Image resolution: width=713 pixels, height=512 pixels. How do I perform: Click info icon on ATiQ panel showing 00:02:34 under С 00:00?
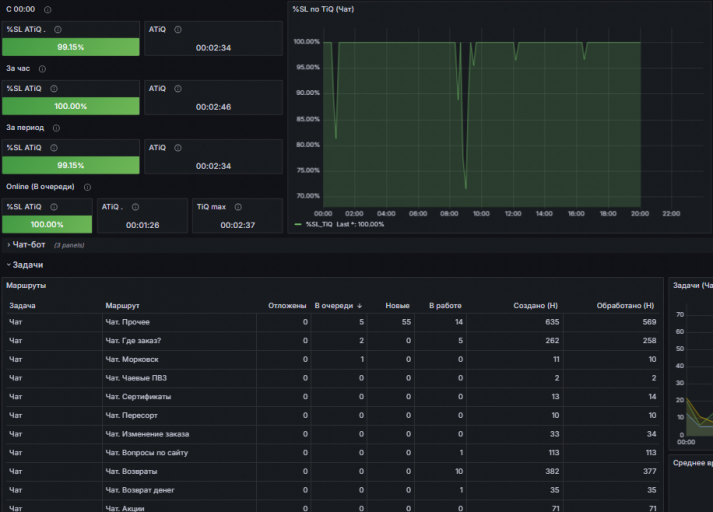(x=178, y=30)
